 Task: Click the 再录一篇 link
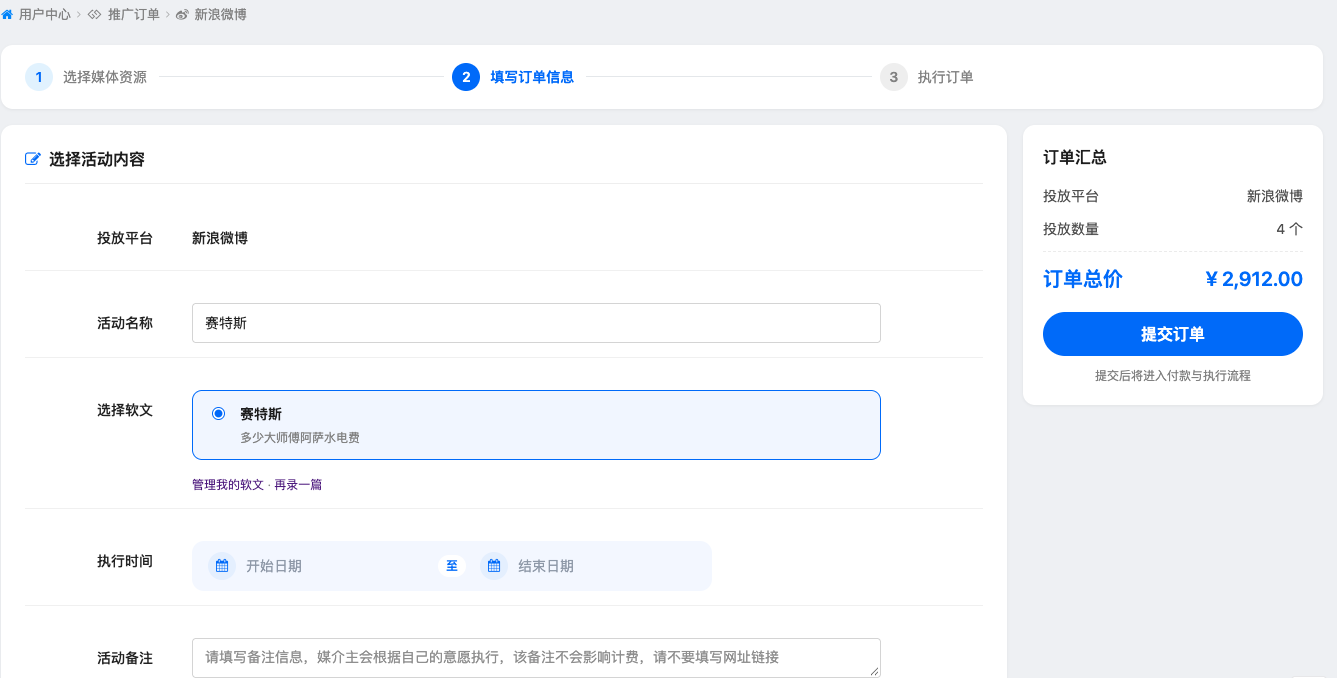click(x=298, y=485)
